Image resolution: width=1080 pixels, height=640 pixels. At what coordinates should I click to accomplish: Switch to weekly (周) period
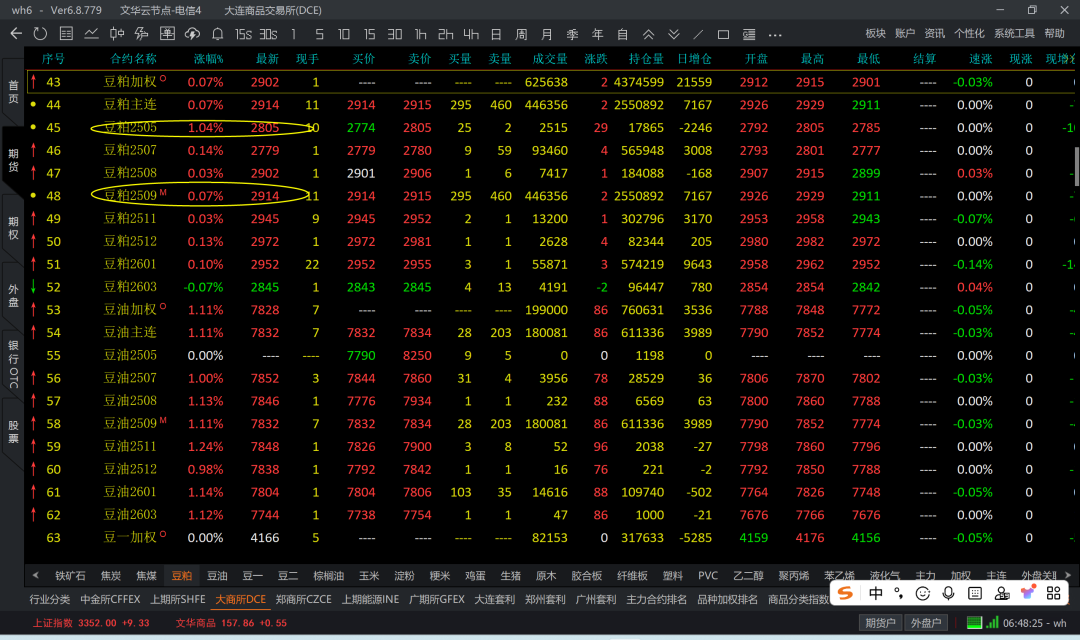pos(521,34)
